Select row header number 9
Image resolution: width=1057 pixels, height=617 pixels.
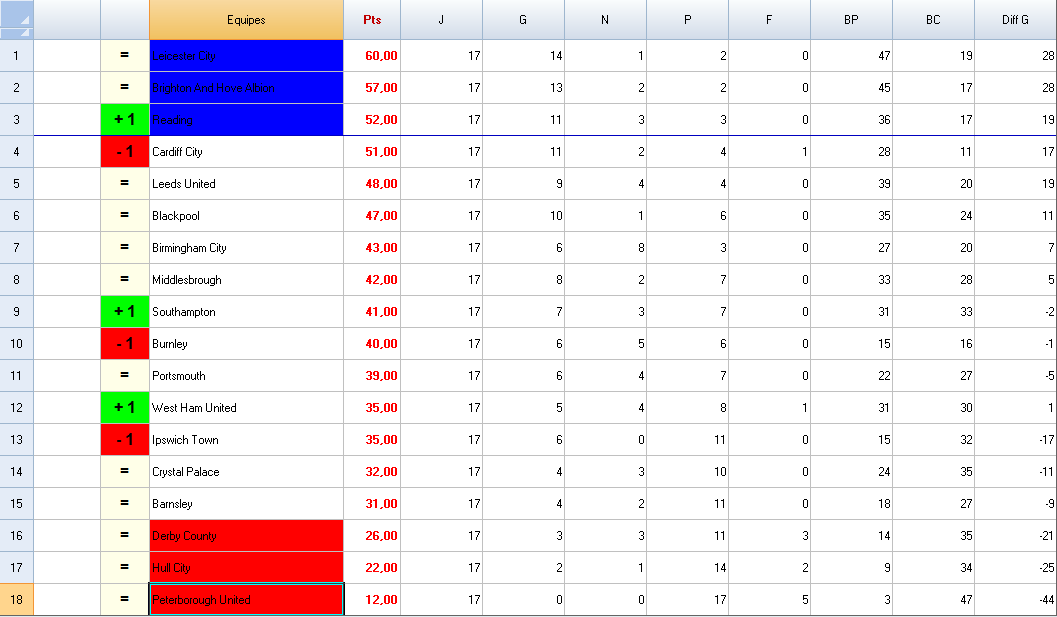16,312
